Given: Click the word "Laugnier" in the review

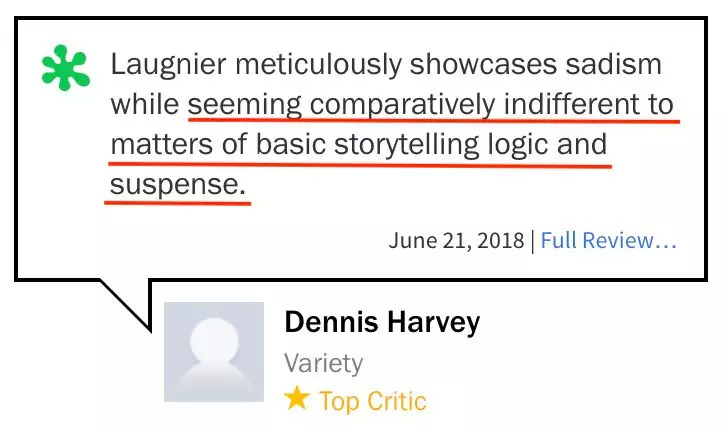Looking at the screenshot, I should [165, 66].
